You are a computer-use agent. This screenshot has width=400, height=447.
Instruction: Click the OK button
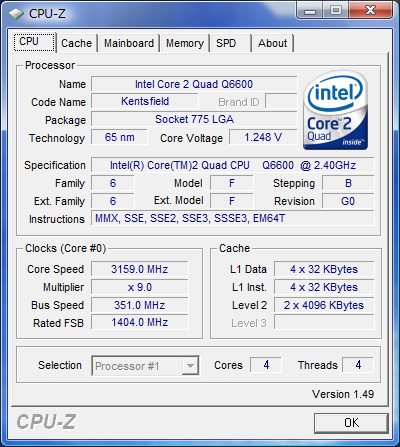coord(351,423)
